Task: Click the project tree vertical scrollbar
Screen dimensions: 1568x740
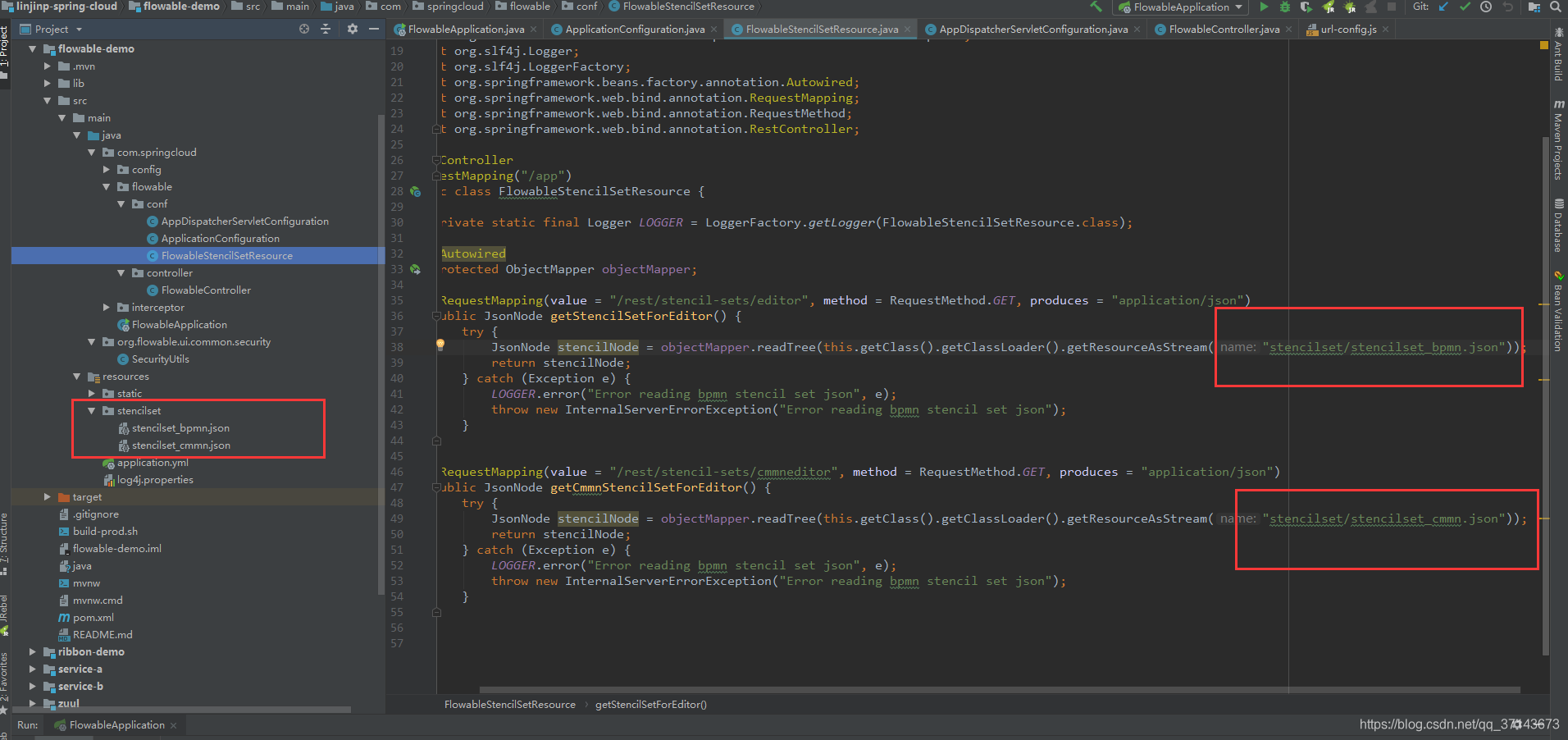Action: pos(381,353)
